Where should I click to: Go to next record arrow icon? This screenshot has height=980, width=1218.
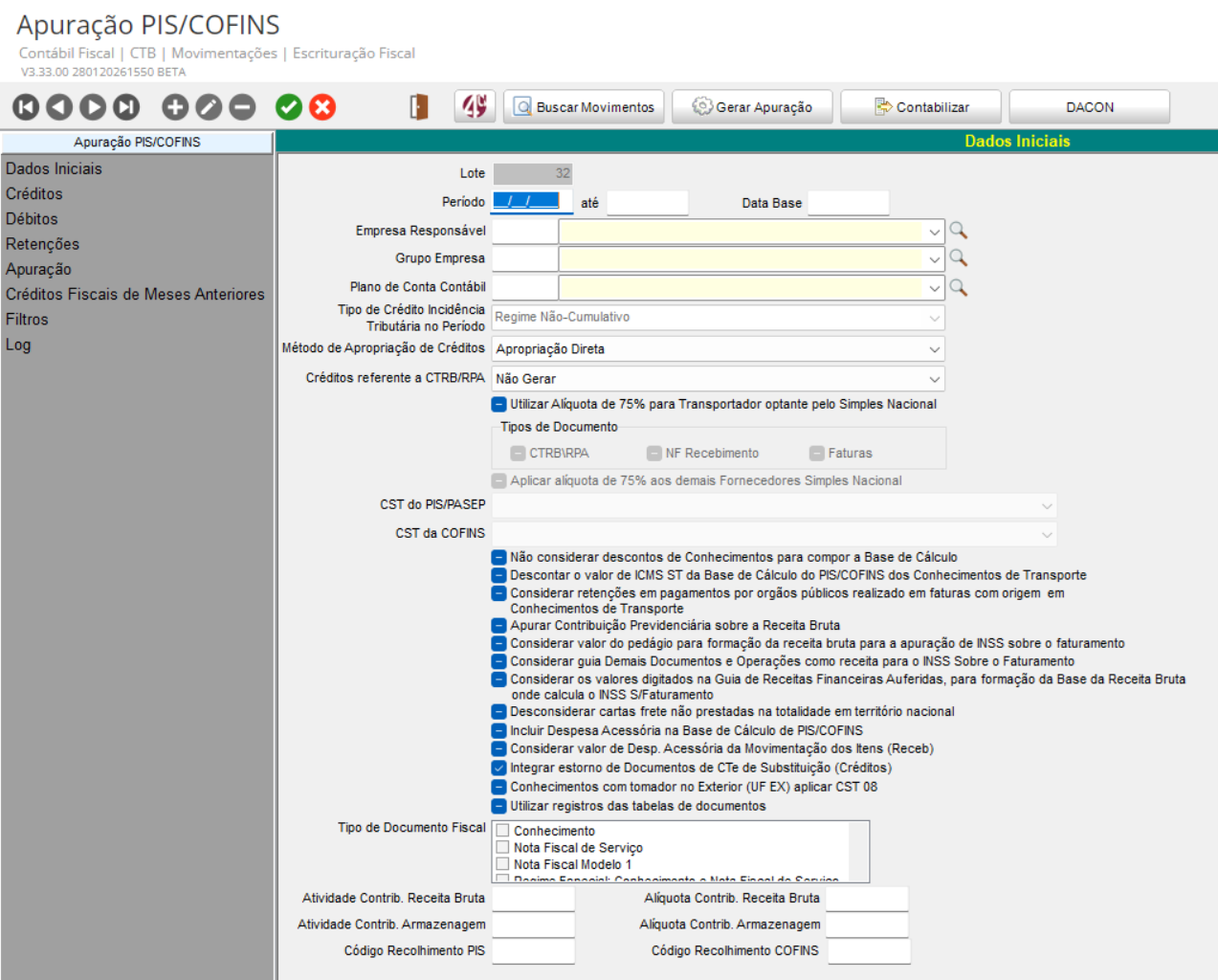tap(93, 107)
